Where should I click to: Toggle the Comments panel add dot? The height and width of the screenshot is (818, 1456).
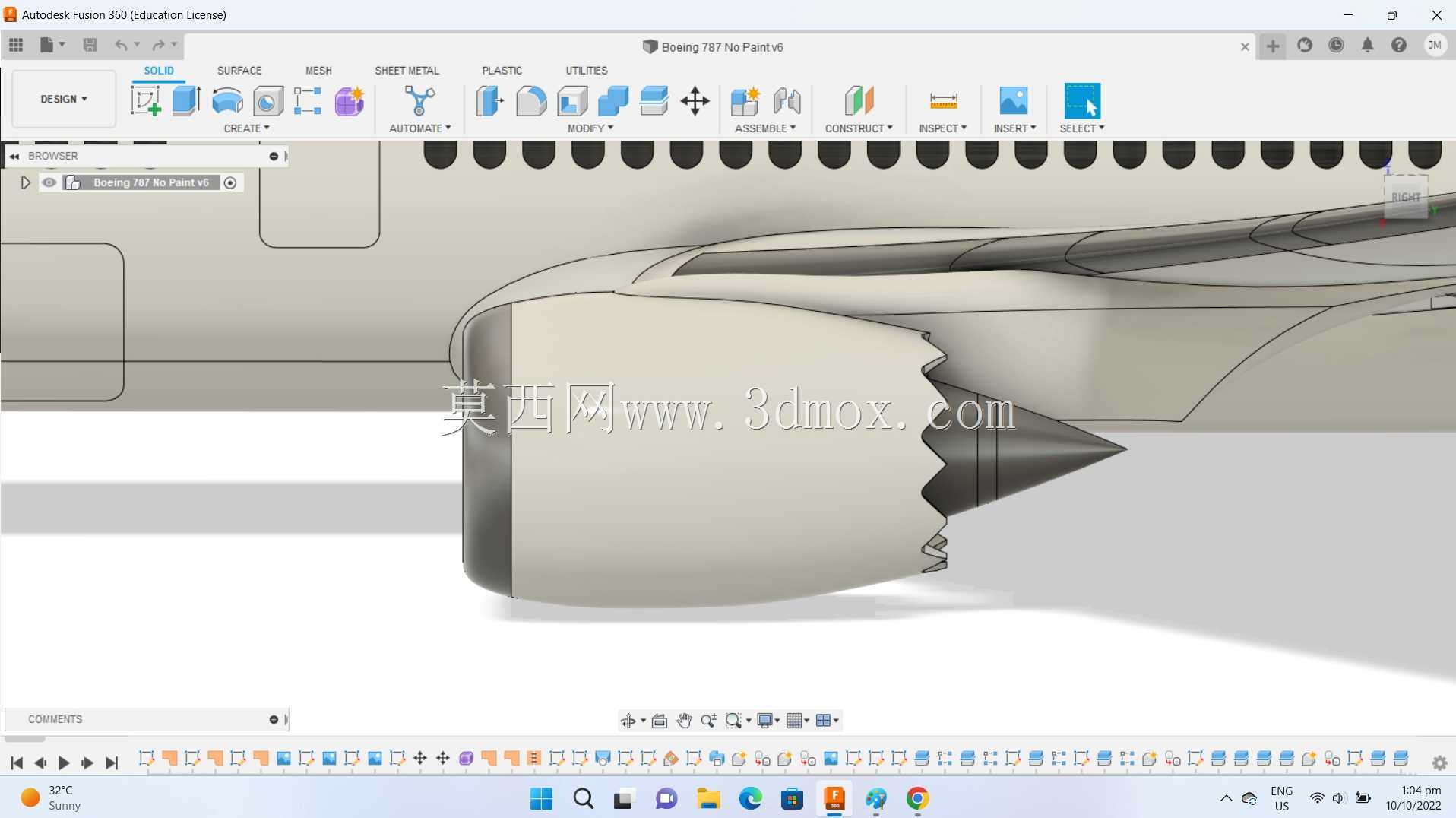coord(274,719)
